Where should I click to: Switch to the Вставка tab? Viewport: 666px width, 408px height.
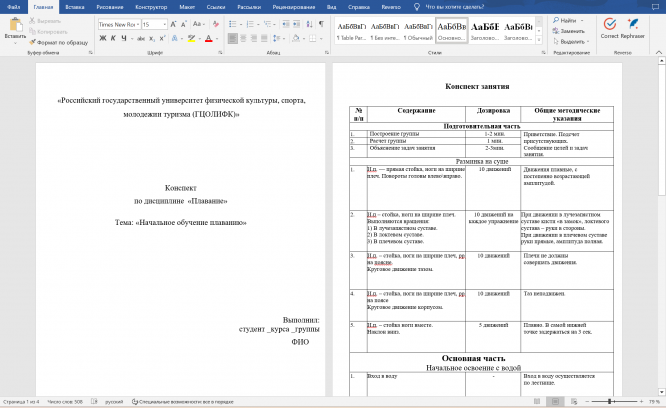point(75,7)
